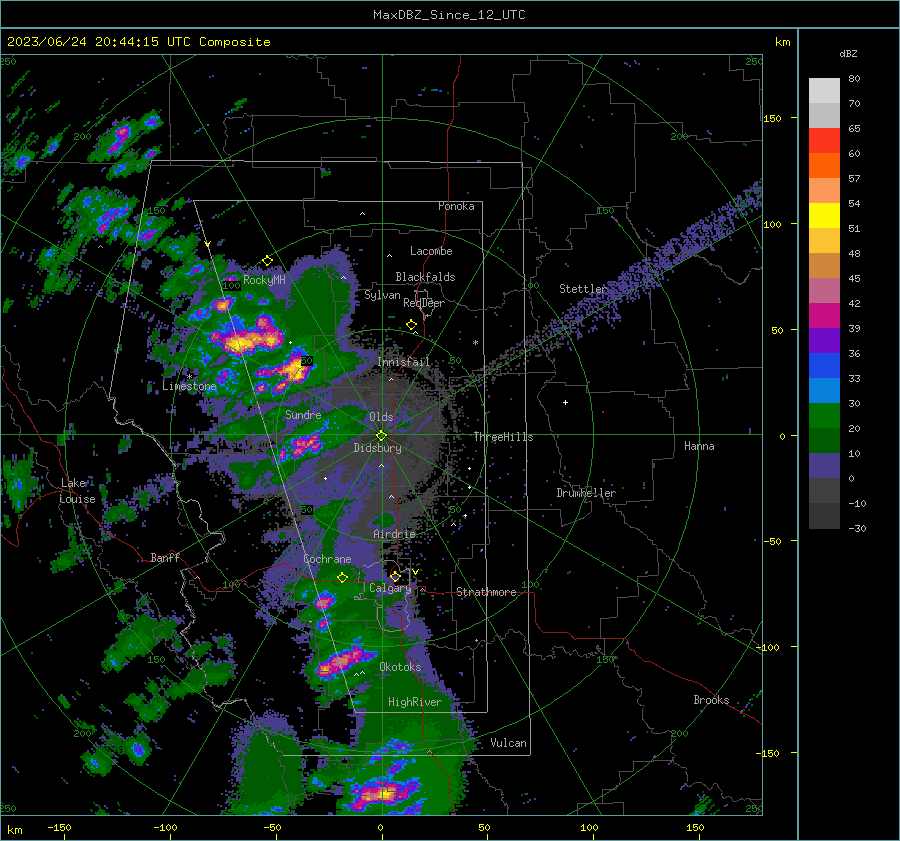Pick the blue 33-36 dBZ legend swatch
Image resolution: width=900 pixels, height=841 pixels.
[824, 366]
